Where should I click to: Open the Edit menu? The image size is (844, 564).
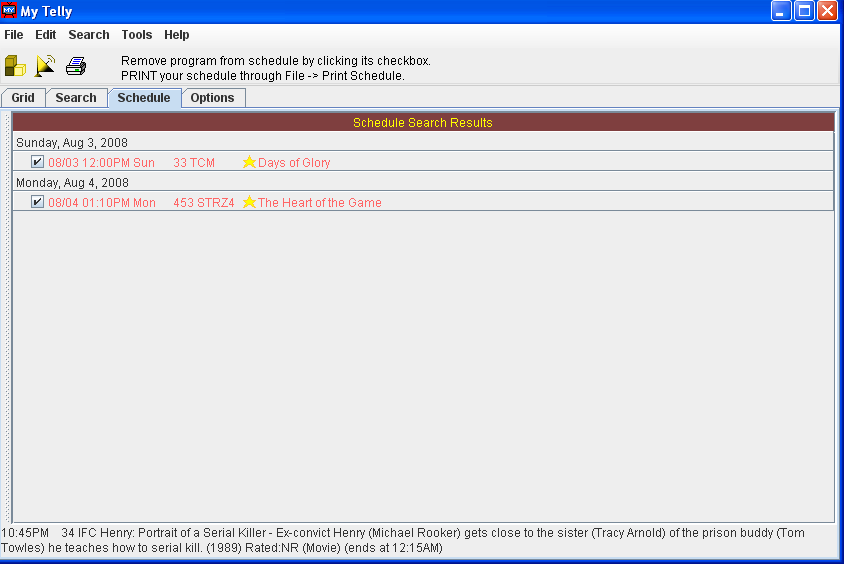(46, 35)
